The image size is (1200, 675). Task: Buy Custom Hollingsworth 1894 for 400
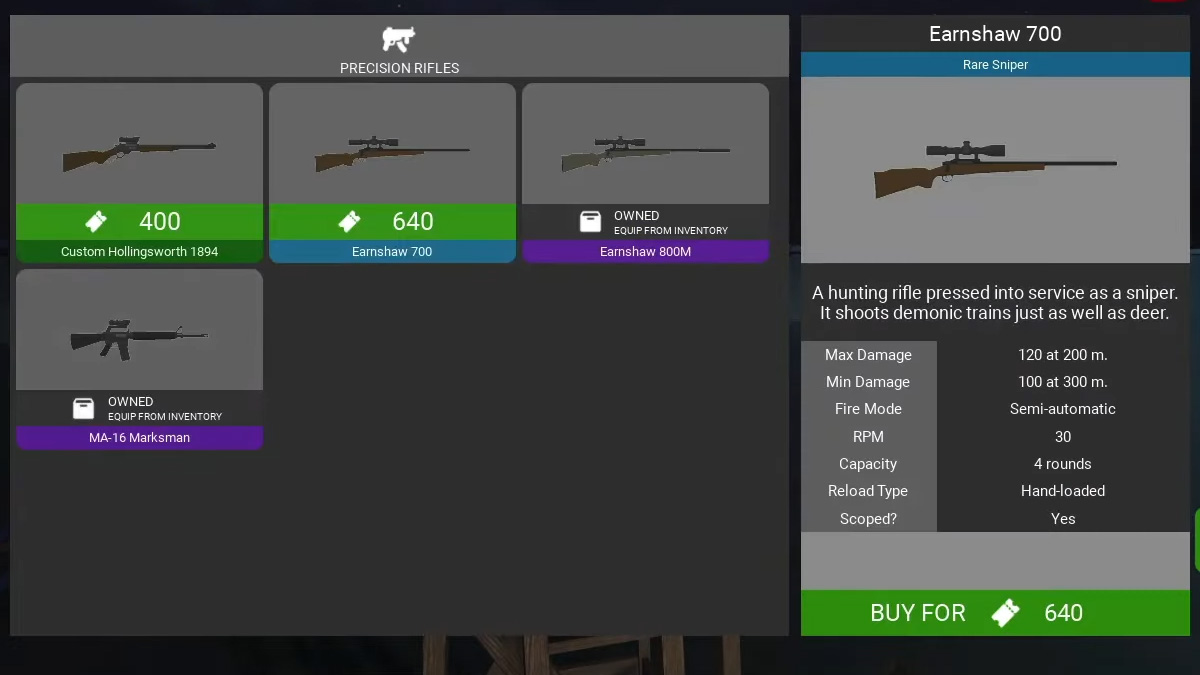(x=140, y=221)
